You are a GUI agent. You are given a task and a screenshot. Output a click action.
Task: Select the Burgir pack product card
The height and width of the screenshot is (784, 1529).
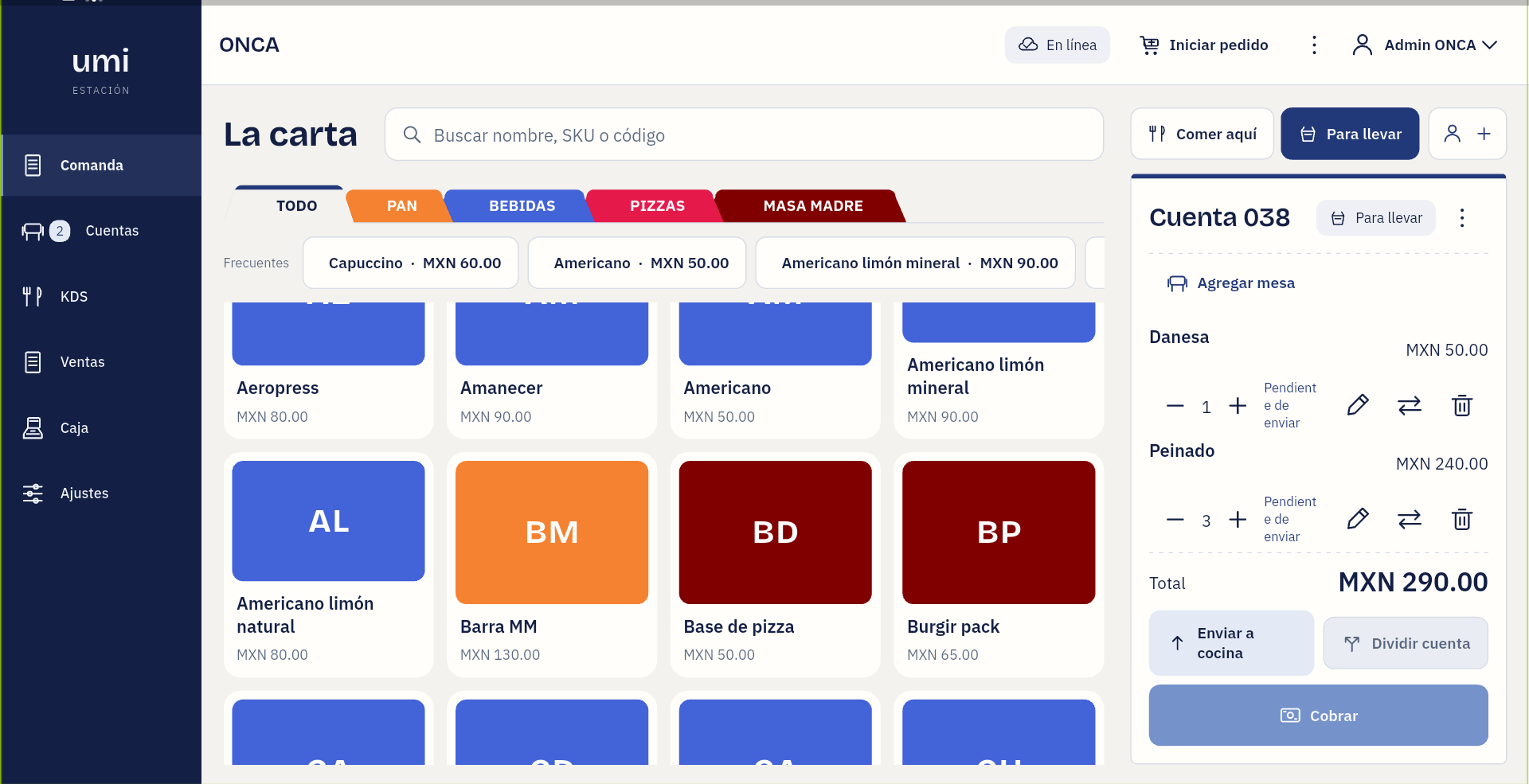pyautogui.click(x=999, y=565)
